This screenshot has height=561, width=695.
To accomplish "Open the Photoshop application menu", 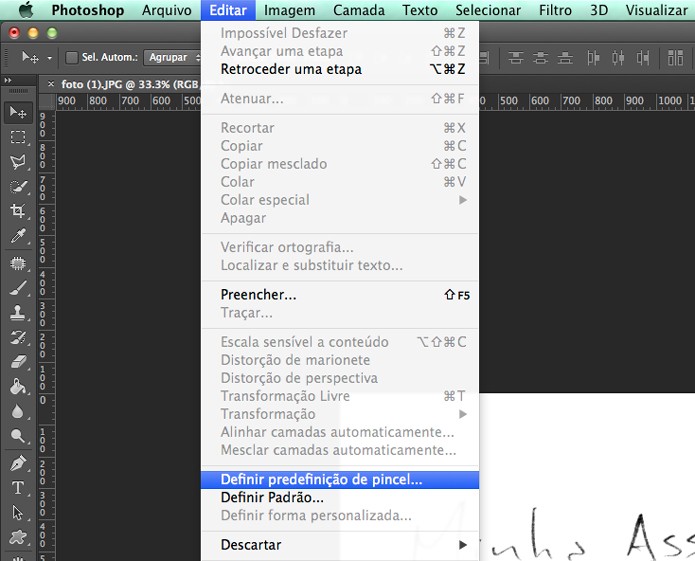I will pyautogui.click(x=88, y=10).
